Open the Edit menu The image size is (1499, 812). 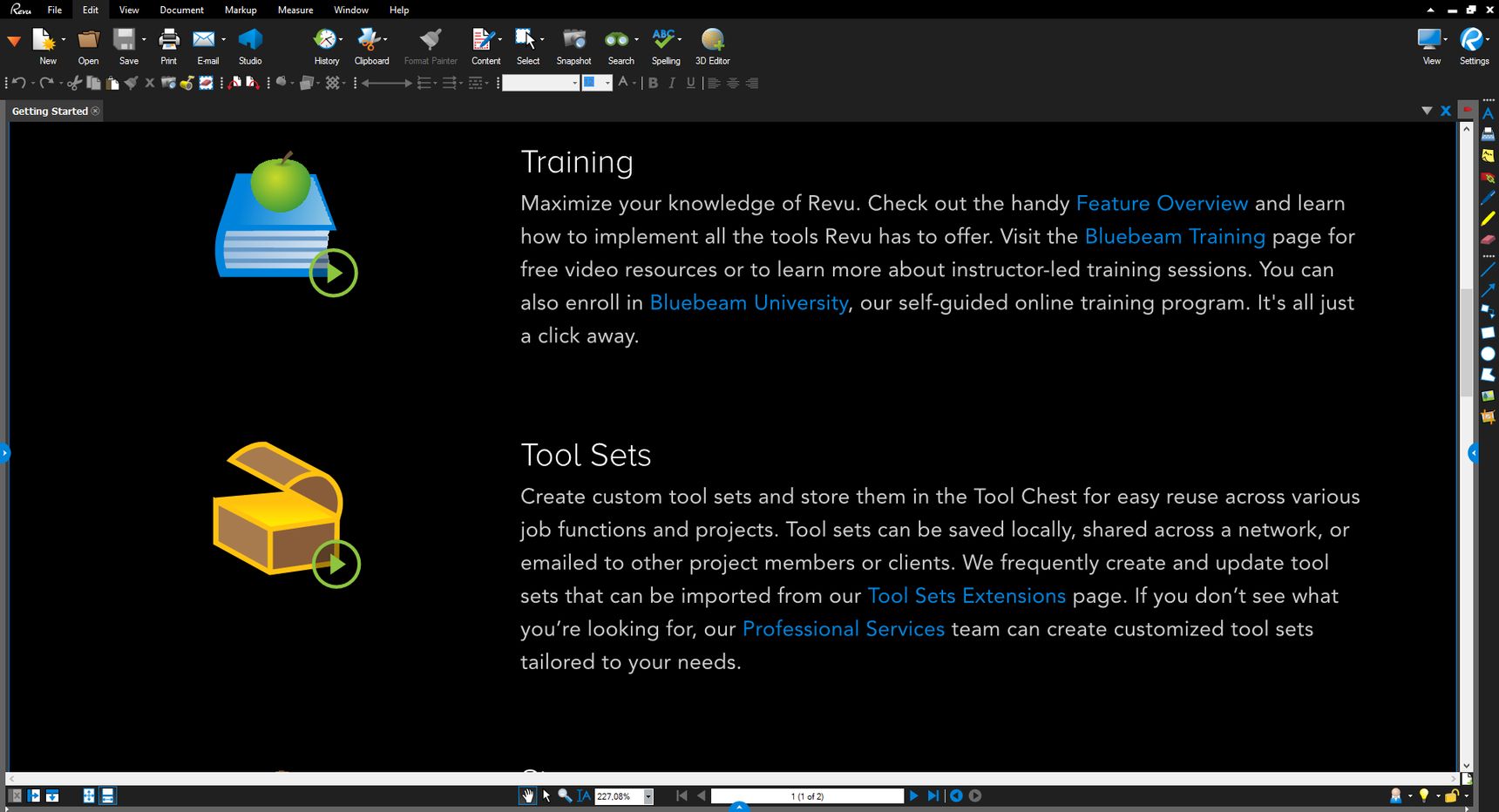(x=91, y=10)
